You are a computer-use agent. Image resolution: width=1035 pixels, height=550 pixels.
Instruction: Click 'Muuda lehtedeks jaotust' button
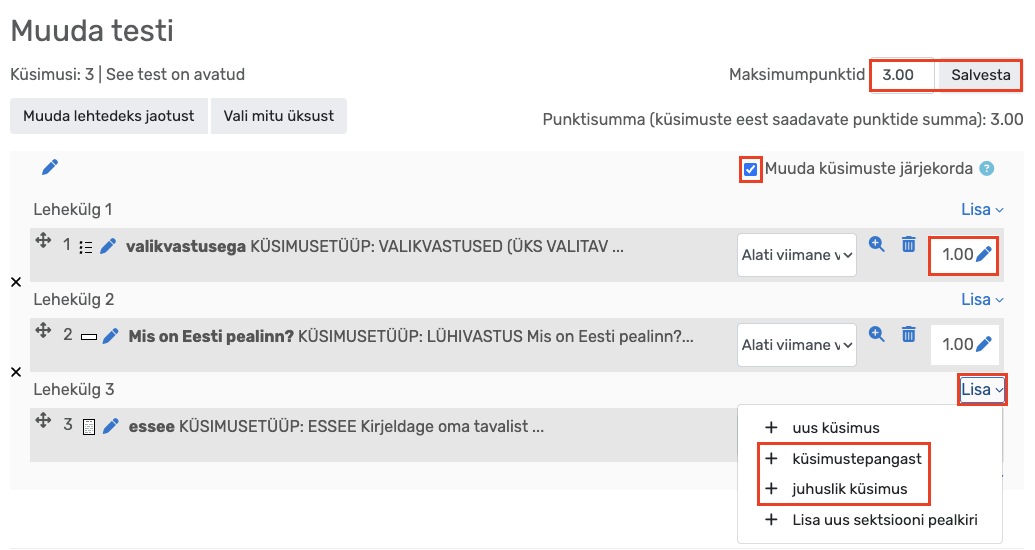pyautogui.click(x=109, y=115)
